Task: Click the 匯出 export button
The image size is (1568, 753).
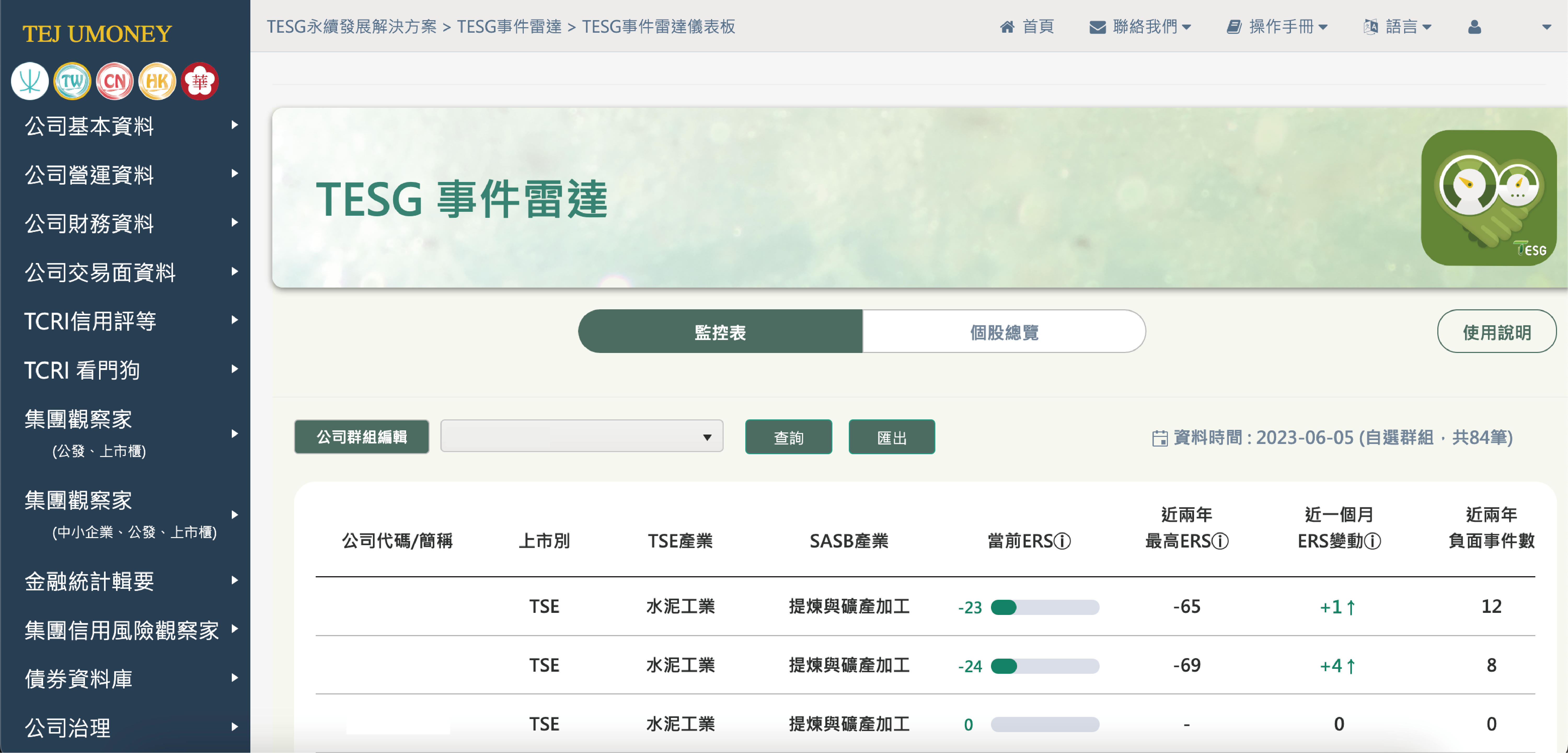Action: coord(891,437)
